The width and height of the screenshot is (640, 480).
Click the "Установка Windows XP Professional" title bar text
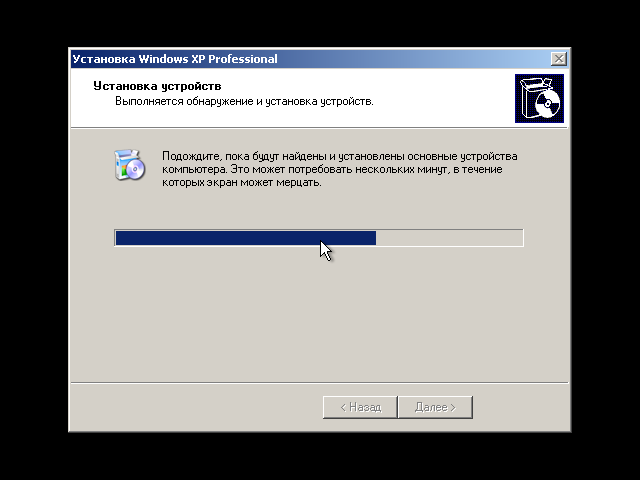(x=175, y=59)
